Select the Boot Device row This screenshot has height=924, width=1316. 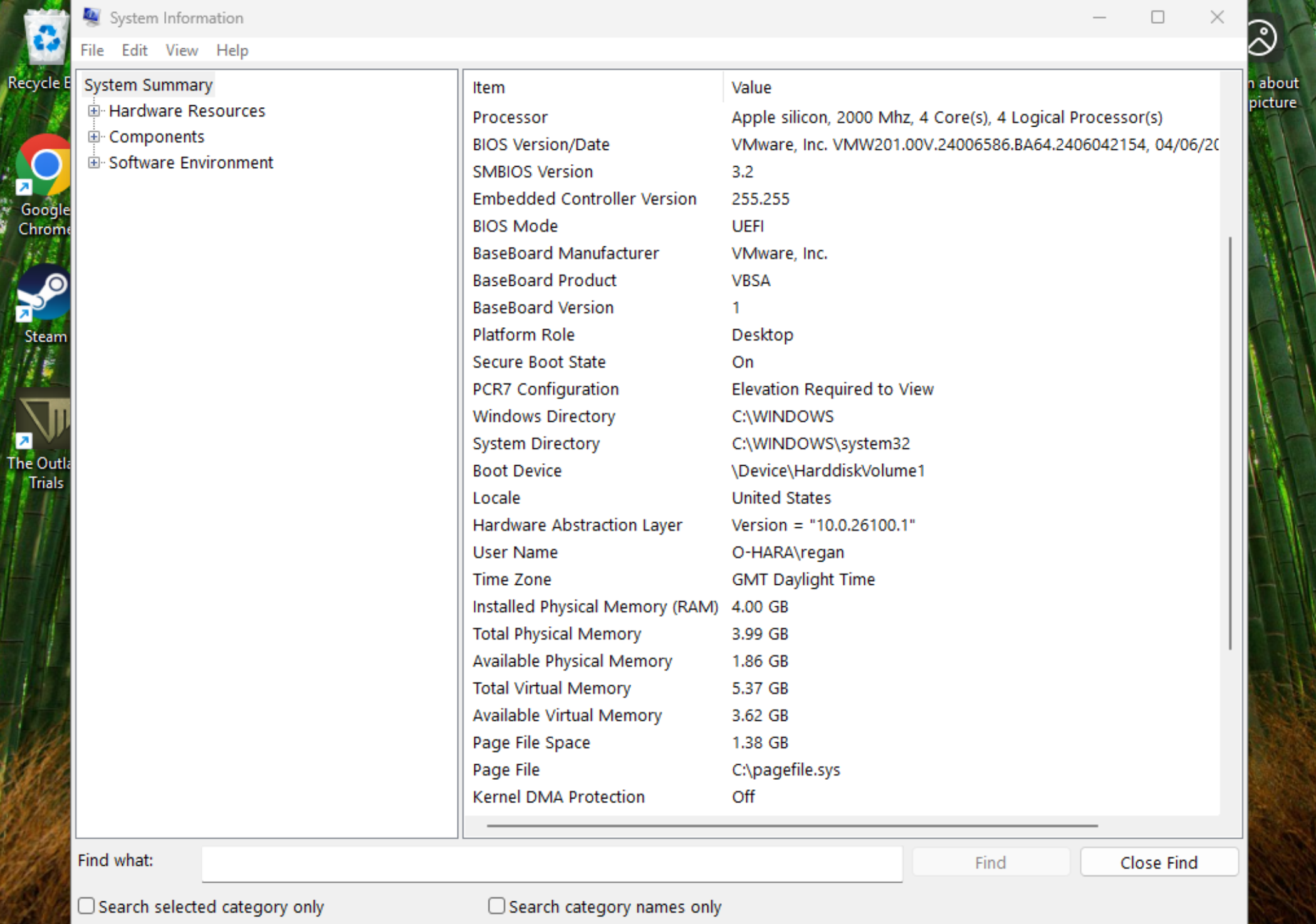point(842,470)
